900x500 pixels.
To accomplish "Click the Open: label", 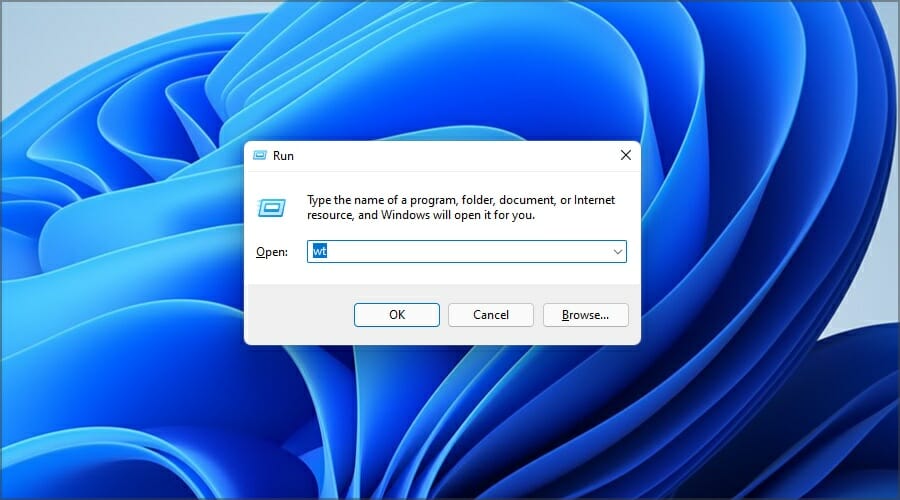I will [272, 252].
